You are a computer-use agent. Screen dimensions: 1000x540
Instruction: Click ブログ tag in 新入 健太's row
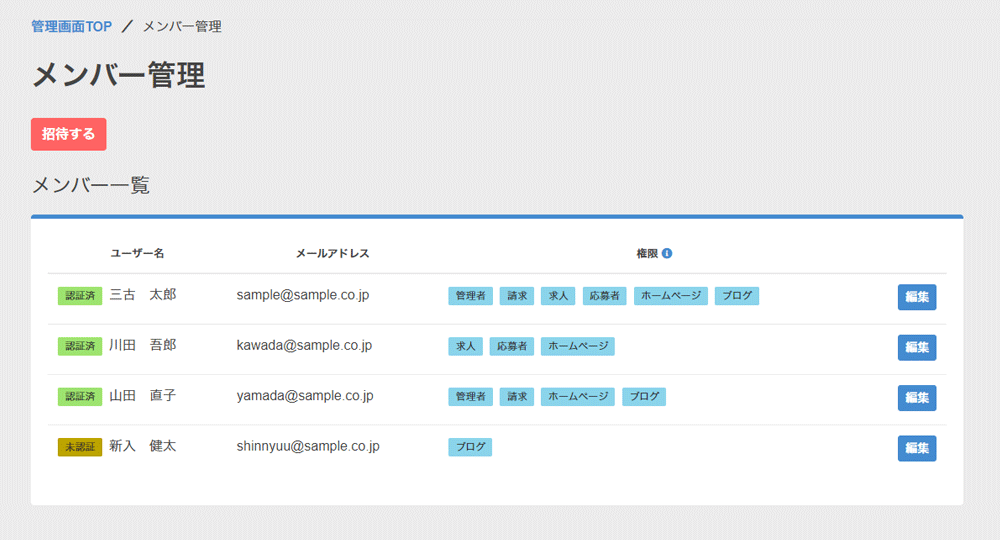470,447
